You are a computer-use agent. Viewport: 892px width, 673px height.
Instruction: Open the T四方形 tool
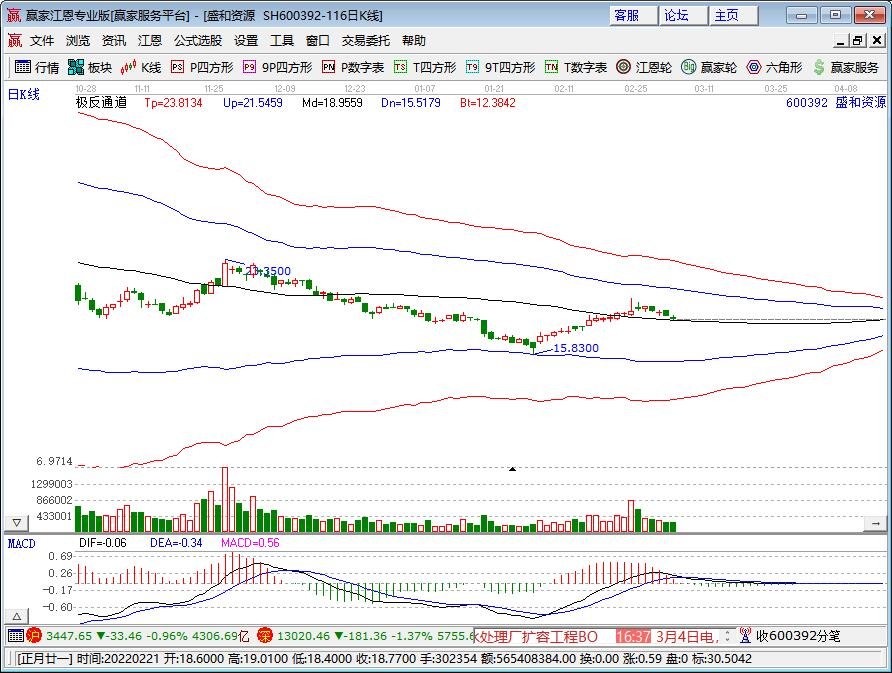click(425, 67)
